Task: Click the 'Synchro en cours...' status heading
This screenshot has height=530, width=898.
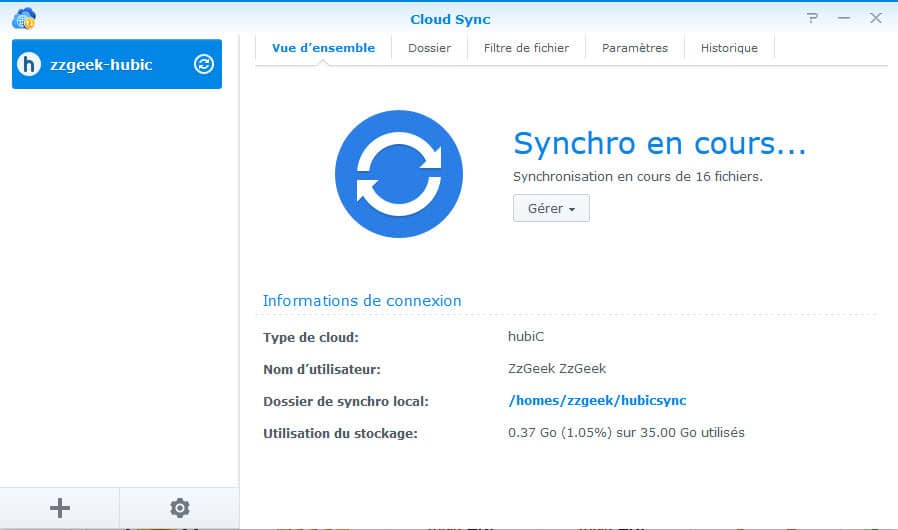Action: tap(659, 143)
